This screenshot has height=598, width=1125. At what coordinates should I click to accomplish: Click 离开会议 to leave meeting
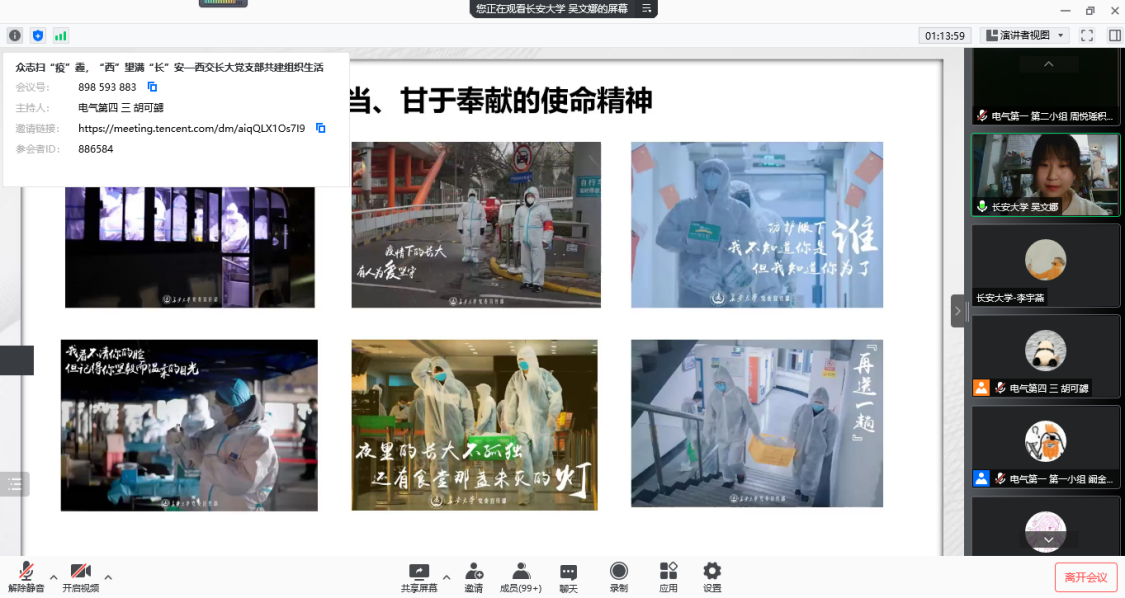[1085, 577]
